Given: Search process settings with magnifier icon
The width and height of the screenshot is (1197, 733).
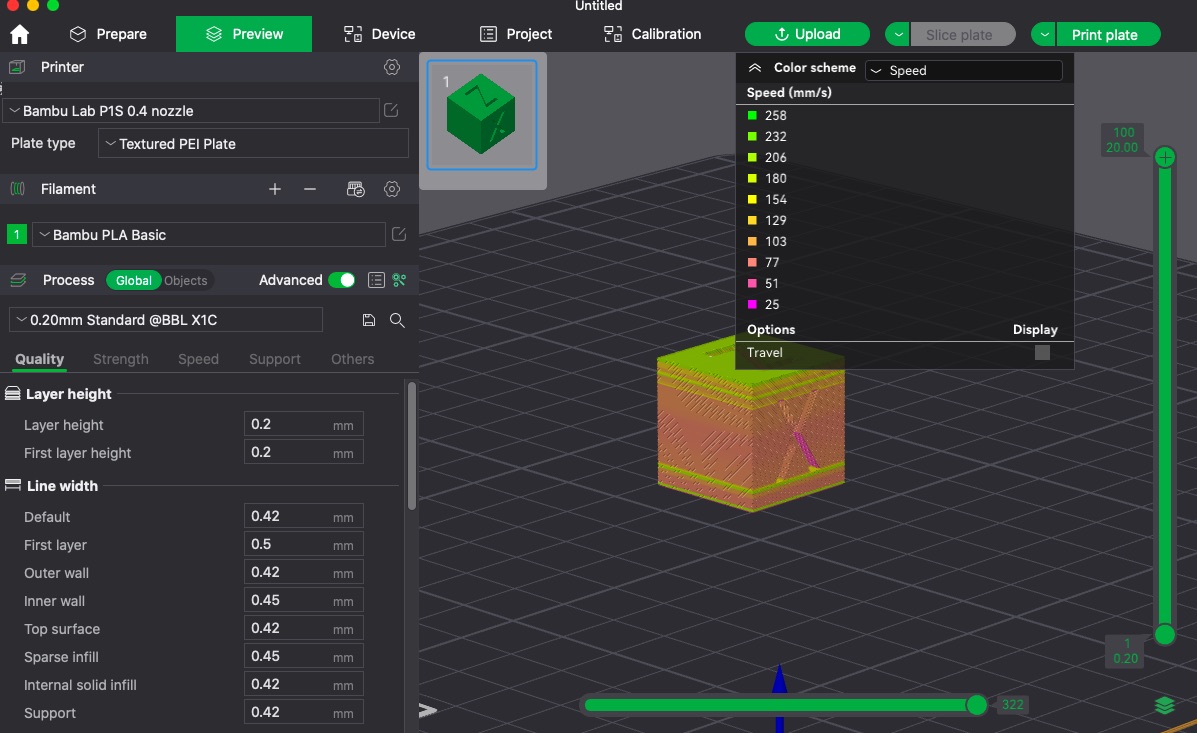Looking at the screenshot, I should point(397,320).
